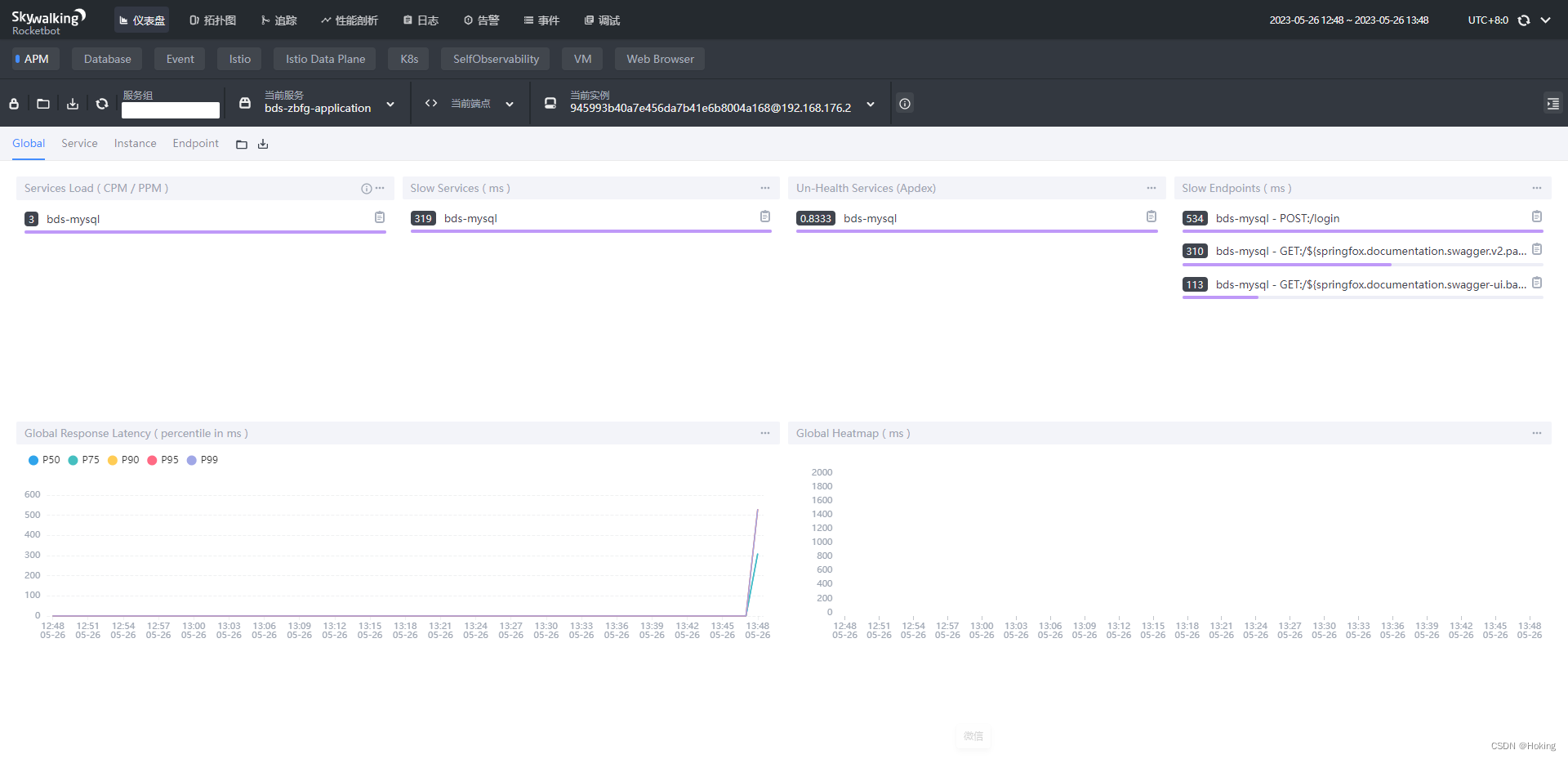Select the Database dashboard button
The width and height of the screenshot is (1568, 759).
[x=107, y=59]
